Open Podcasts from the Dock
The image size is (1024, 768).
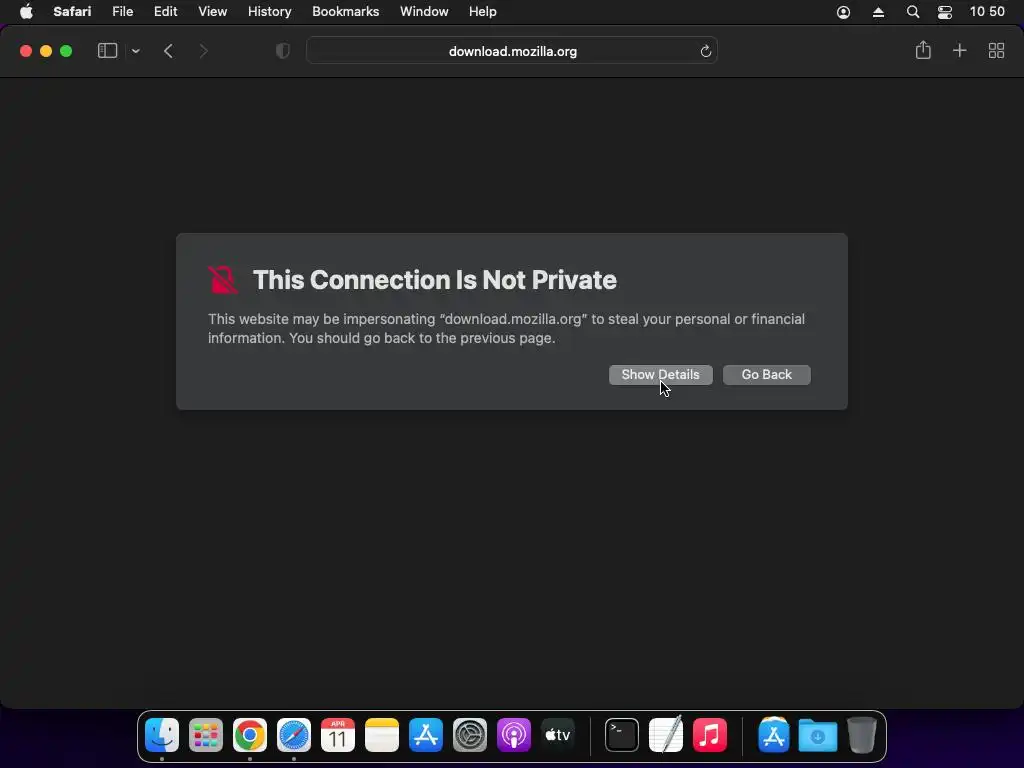pos(513,735)
